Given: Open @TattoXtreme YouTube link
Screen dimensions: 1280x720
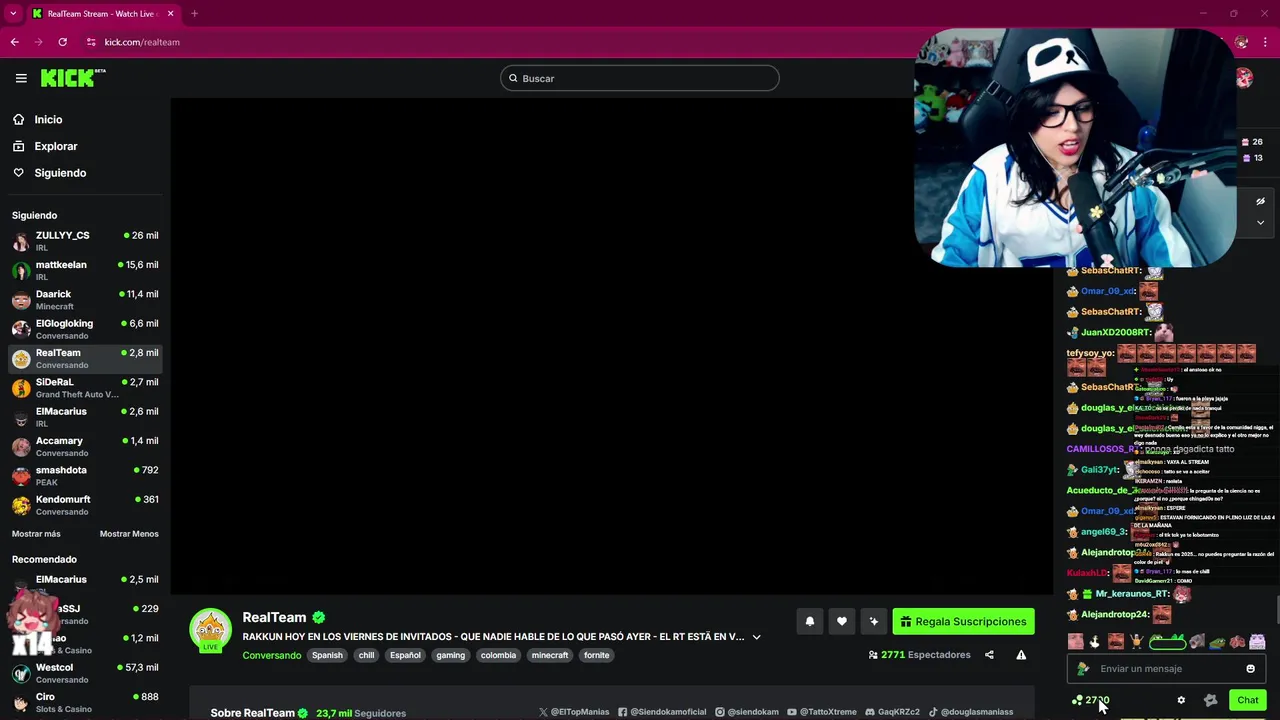Looking at the screenshot, I should pyautogui.click(x=822, y=712).
